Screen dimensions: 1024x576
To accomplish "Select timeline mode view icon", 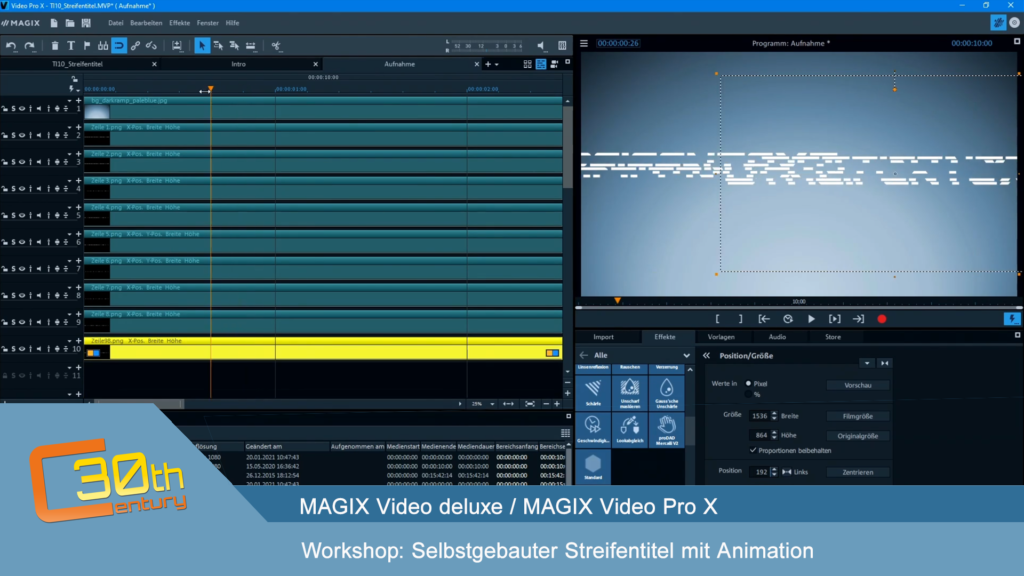I will (541, 64).
